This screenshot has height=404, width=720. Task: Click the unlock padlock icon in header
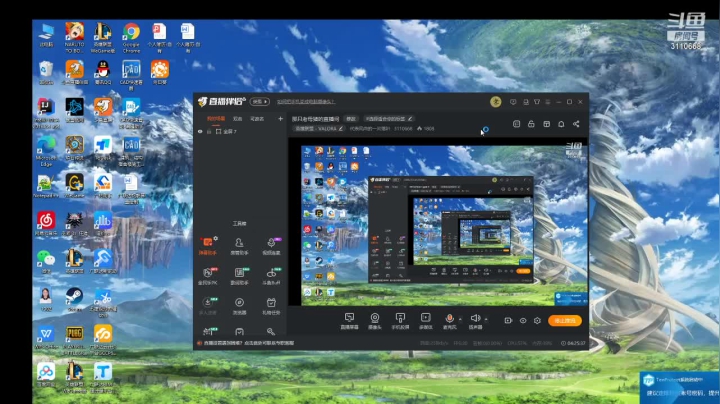[531, 124]
